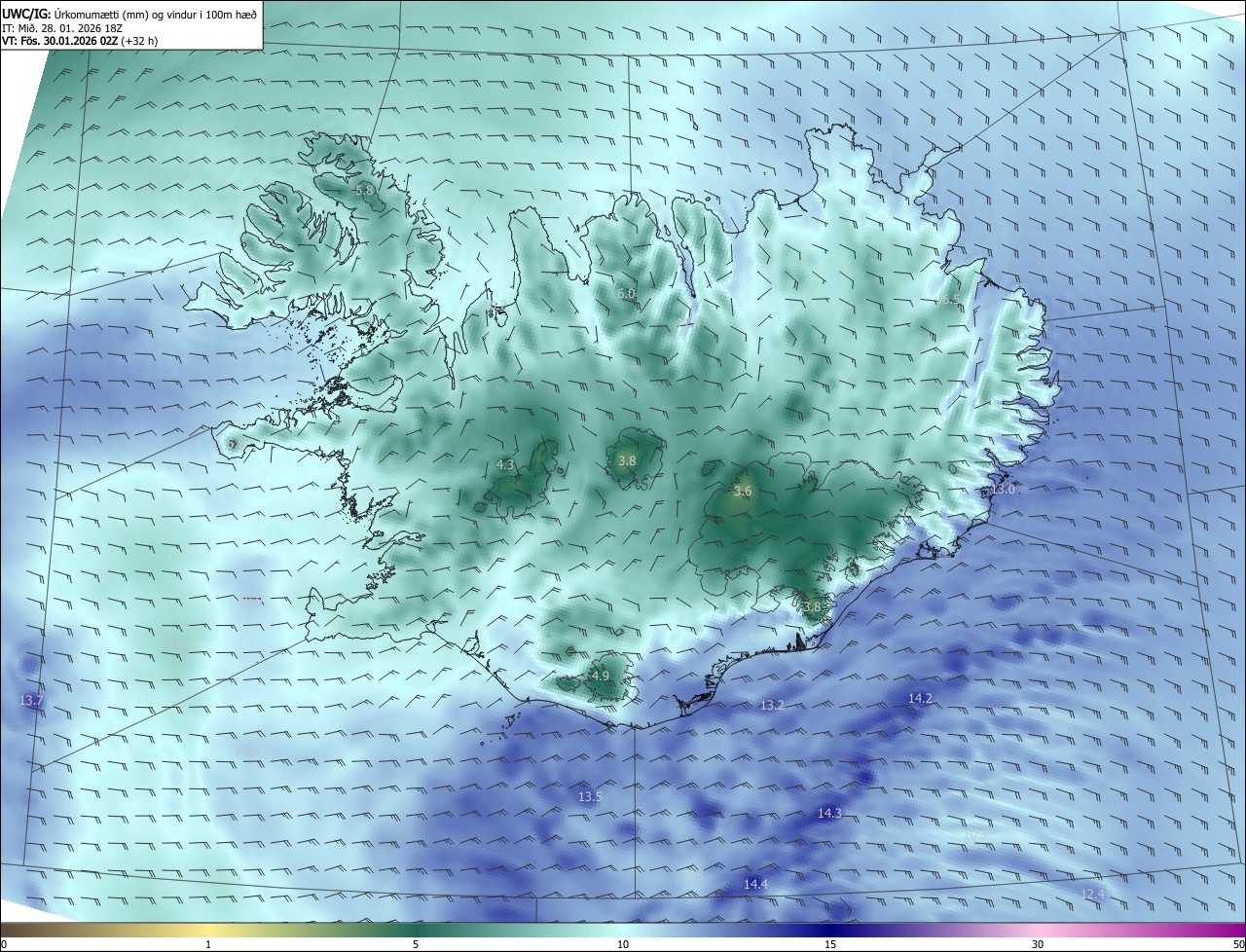Click the 5.8 value in the Westfjords
Screen dimensions: 1246x952
(364, 191)
